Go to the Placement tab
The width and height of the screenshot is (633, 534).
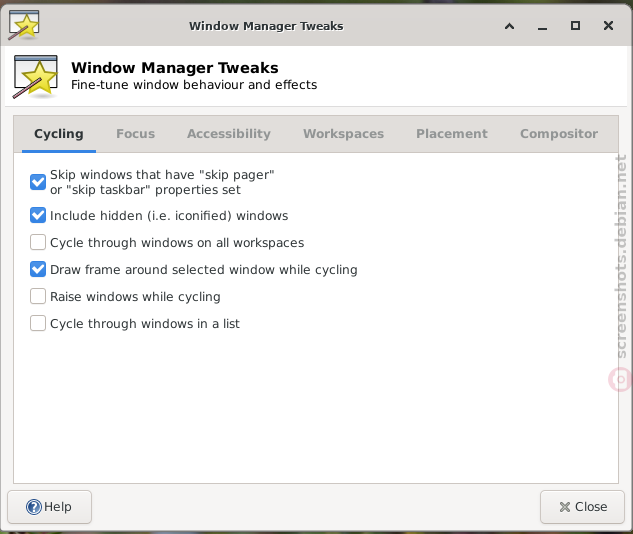[x=452, y=134]
